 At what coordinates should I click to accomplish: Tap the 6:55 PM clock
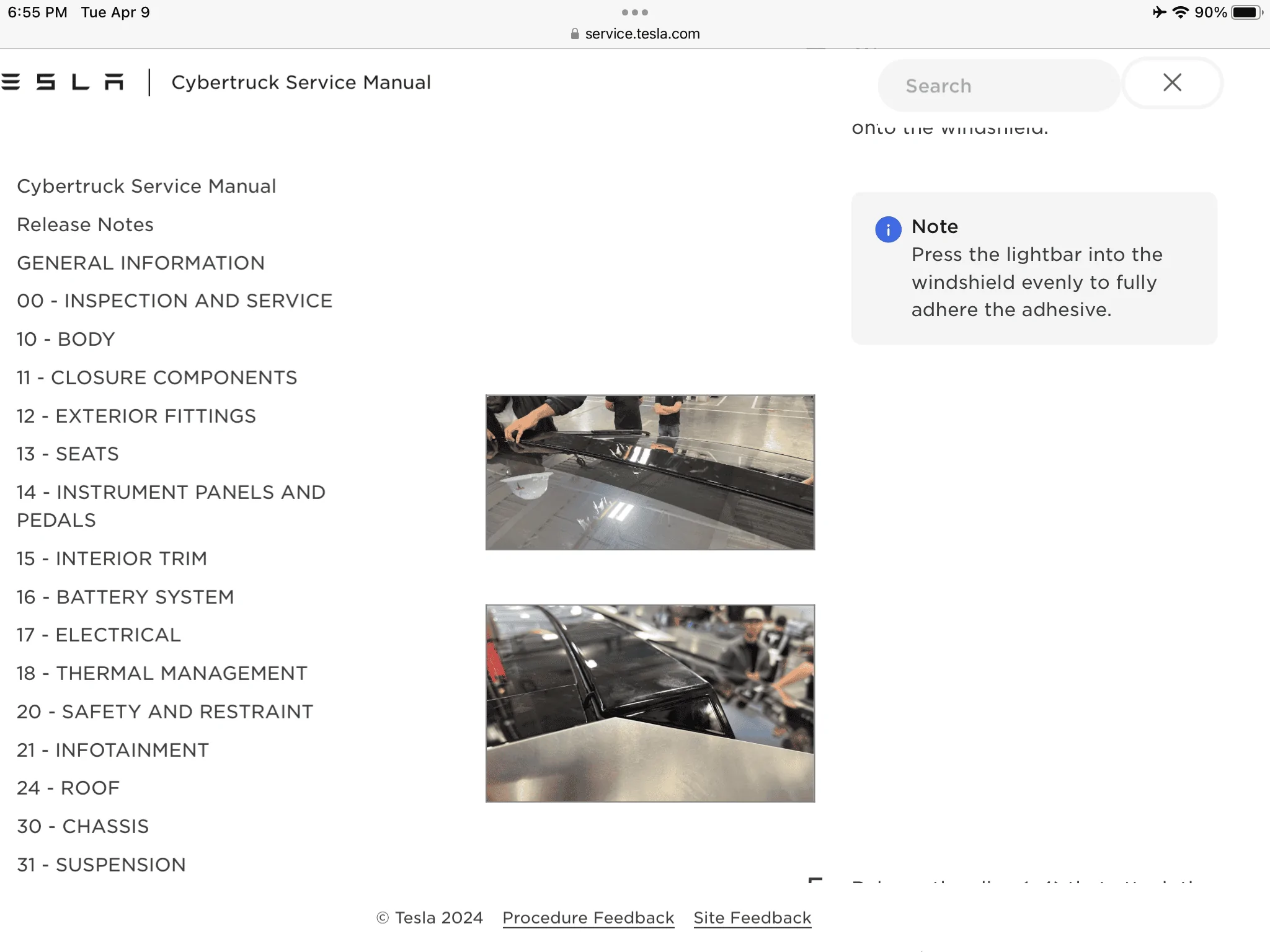pos(37,12)
